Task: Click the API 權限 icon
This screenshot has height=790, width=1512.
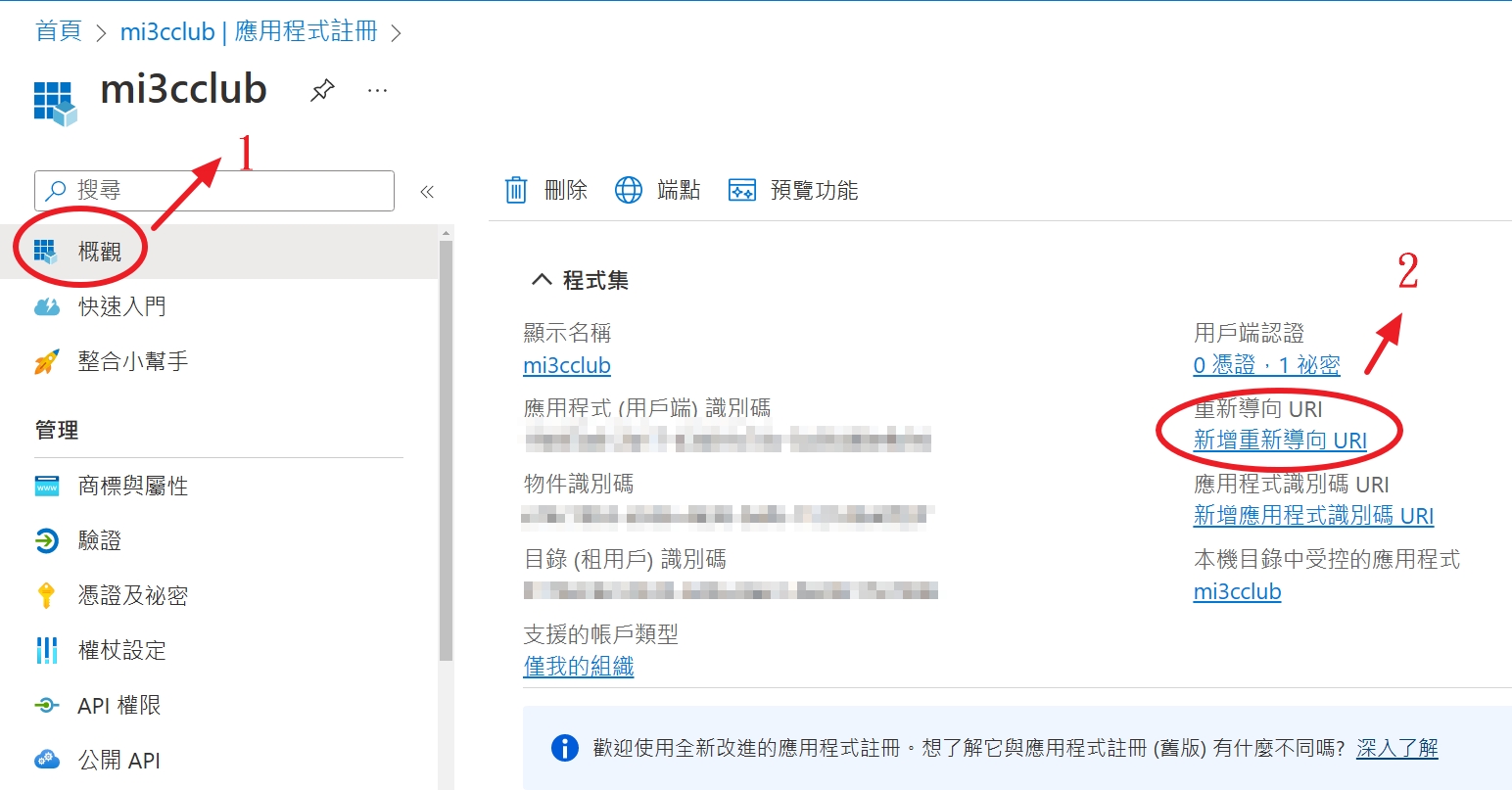Action: [x=46, y=705]
